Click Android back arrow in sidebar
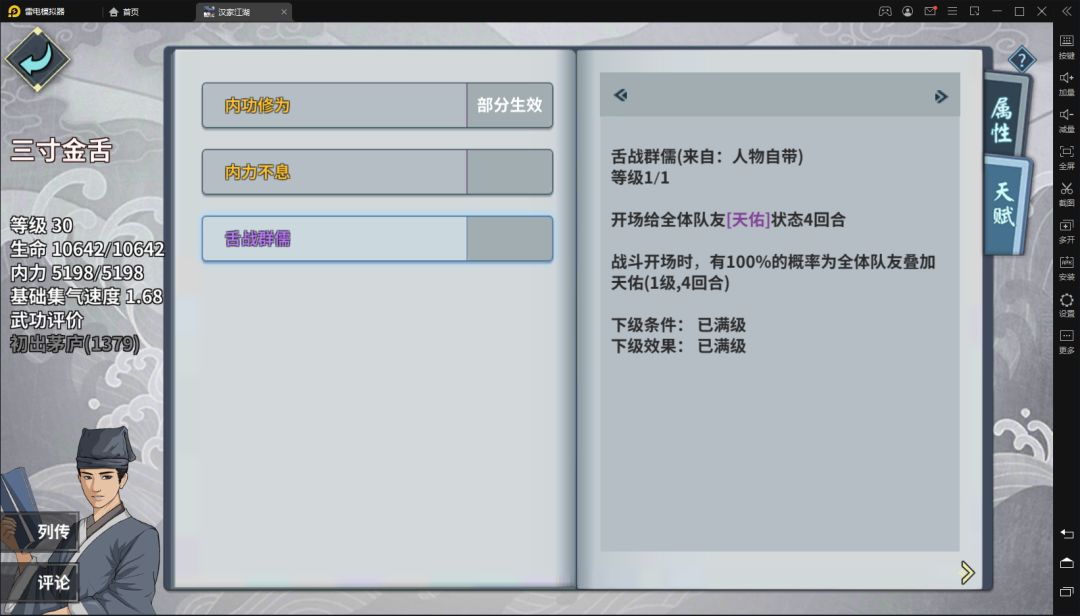 click(x=1066, y=534)
